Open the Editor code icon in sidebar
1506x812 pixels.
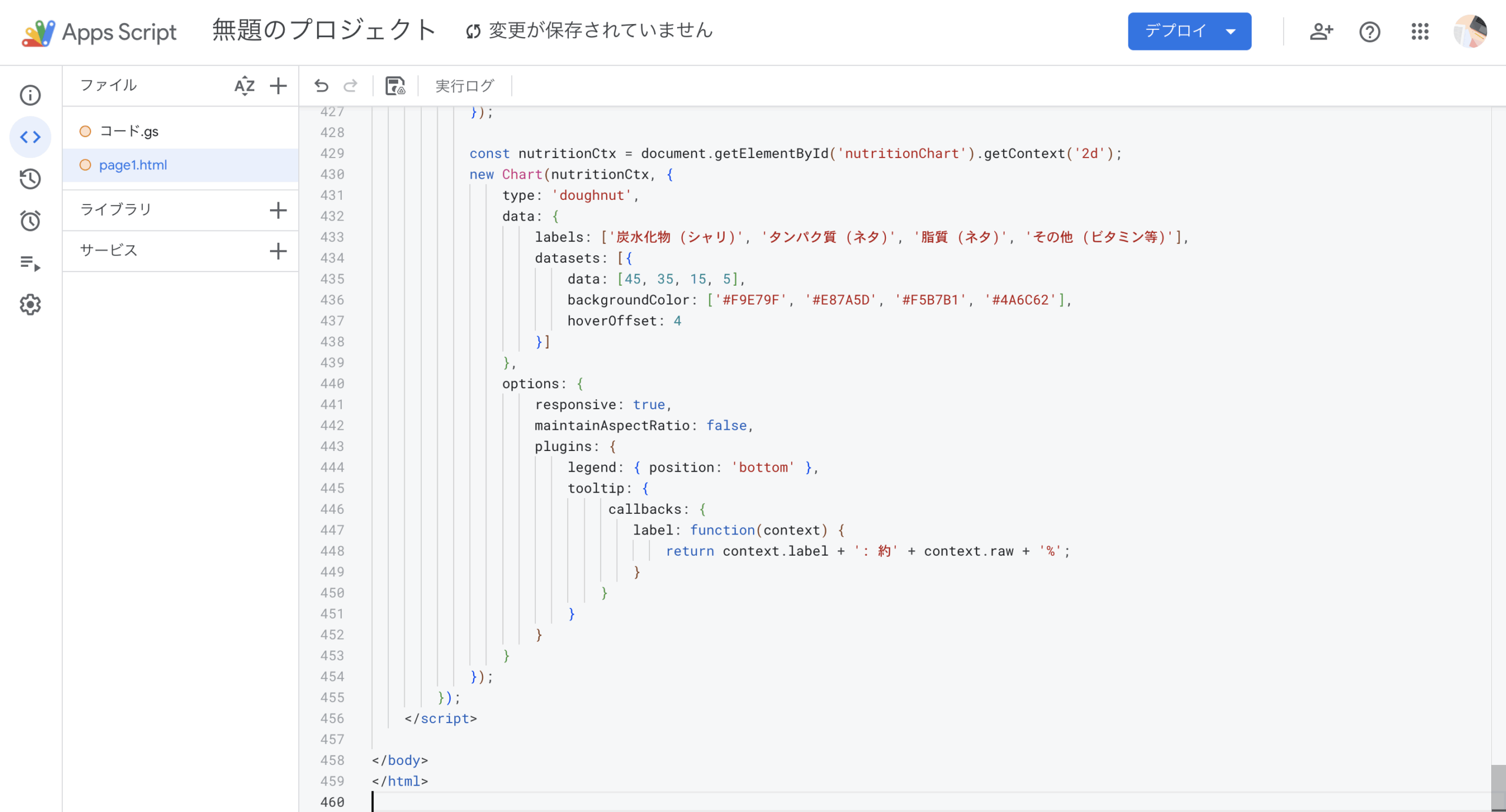tap(31, 137)
